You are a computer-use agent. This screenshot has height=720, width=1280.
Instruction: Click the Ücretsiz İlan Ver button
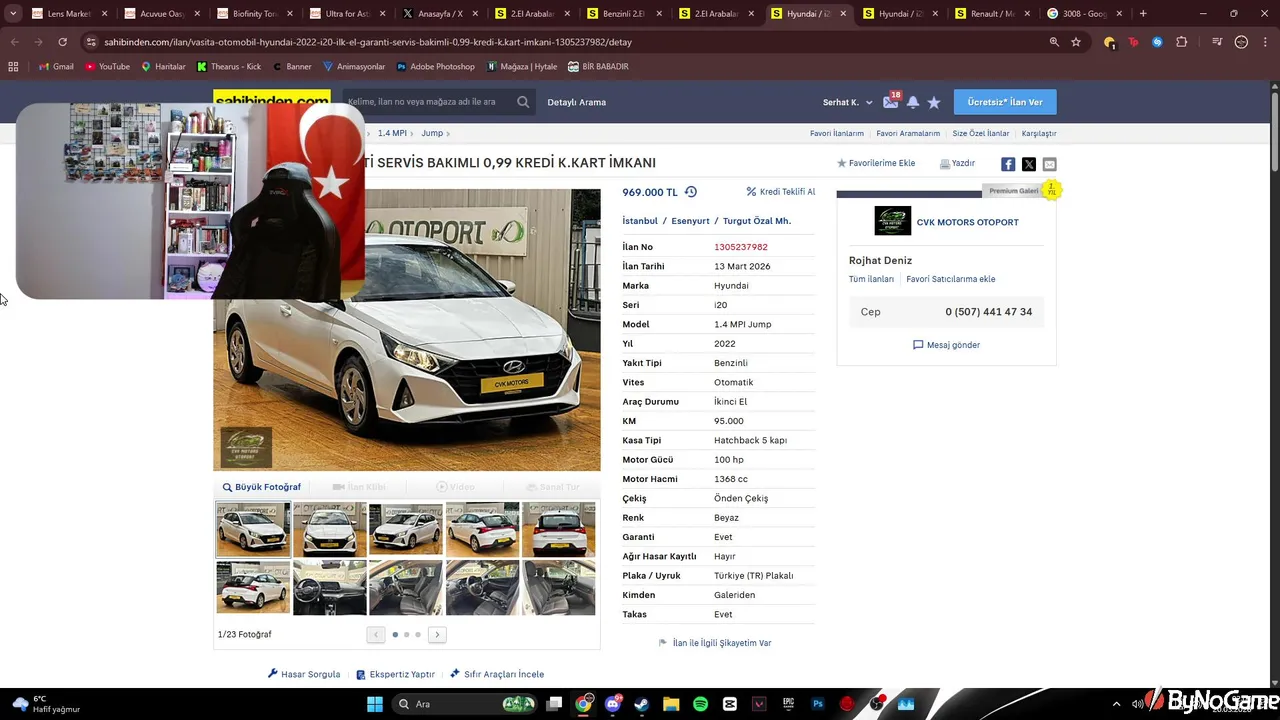[1005, 102]
